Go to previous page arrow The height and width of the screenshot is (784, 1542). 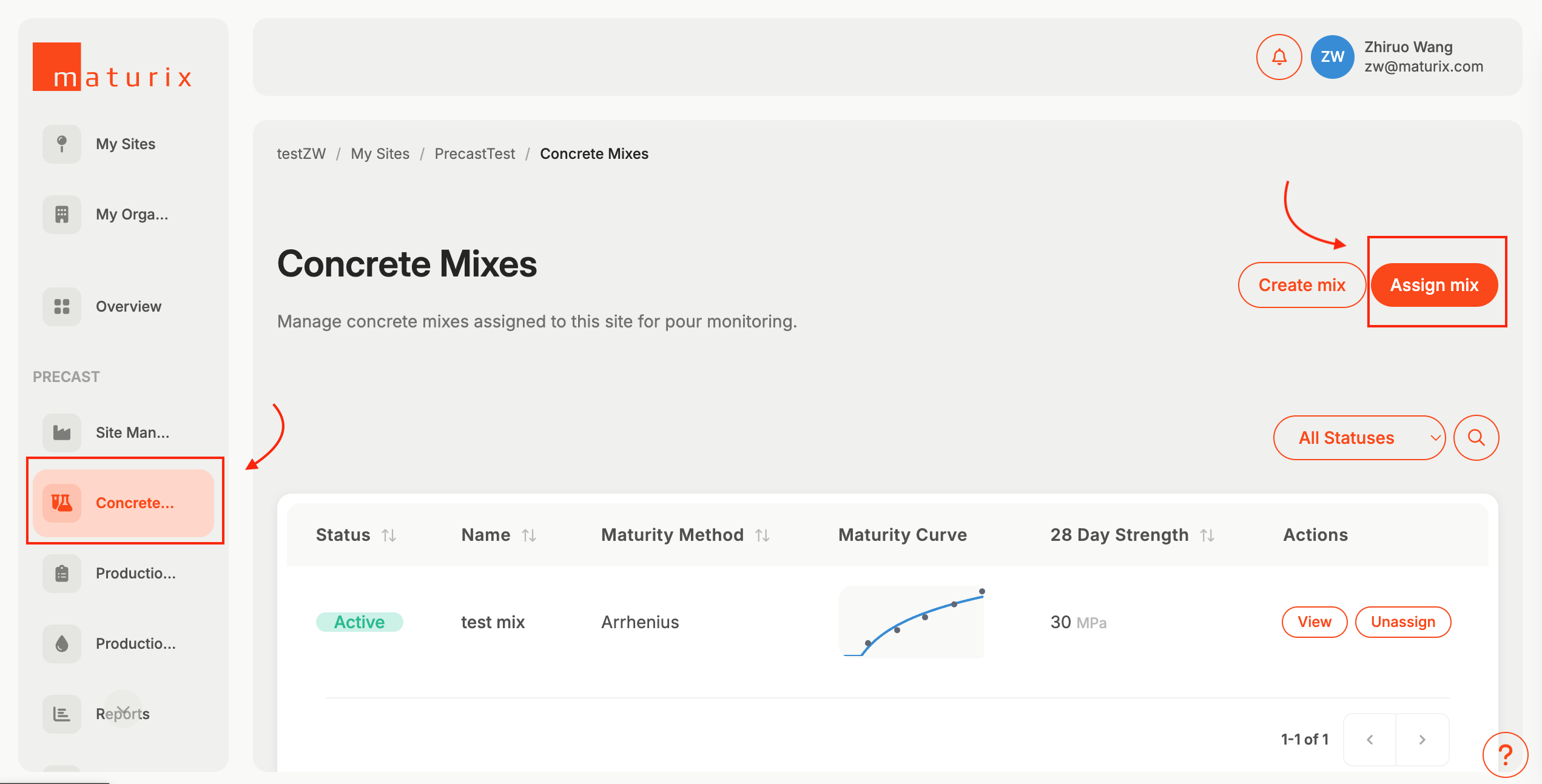pyautogui.click(x=1370, y=740)
